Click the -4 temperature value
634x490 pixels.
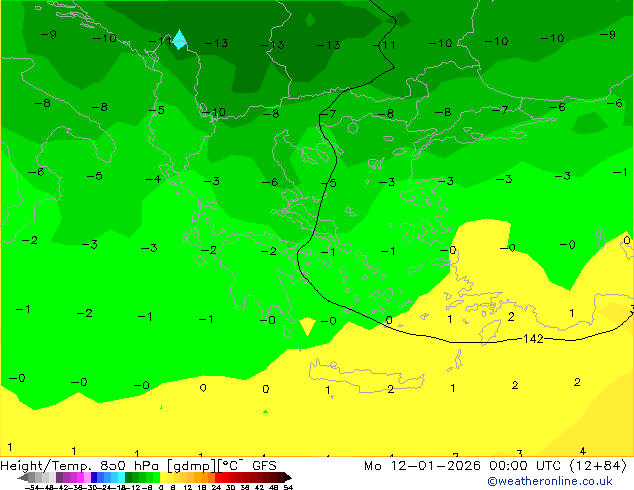[x=153, y=179]
